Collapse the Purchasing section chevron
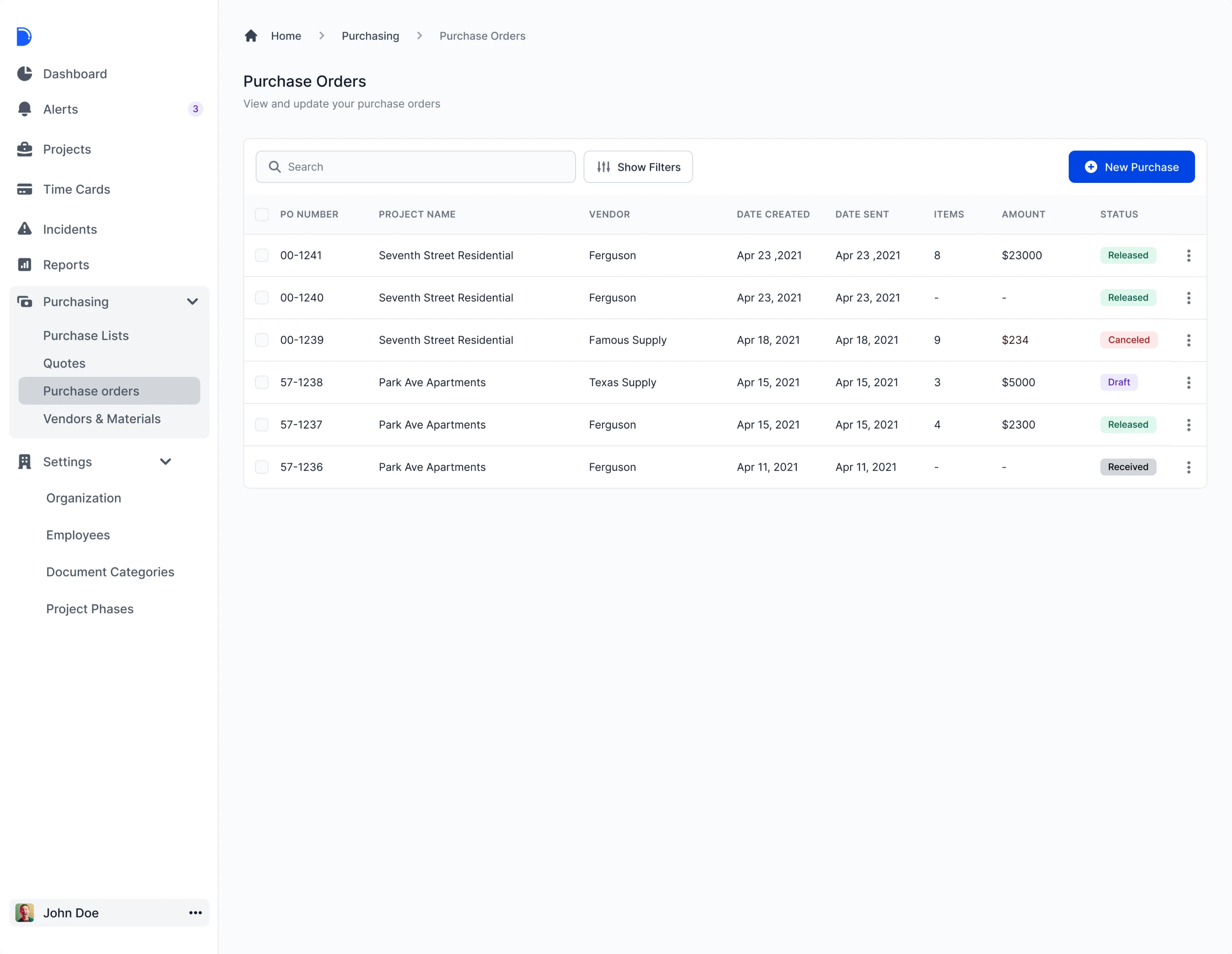 (x=192, y=302)
